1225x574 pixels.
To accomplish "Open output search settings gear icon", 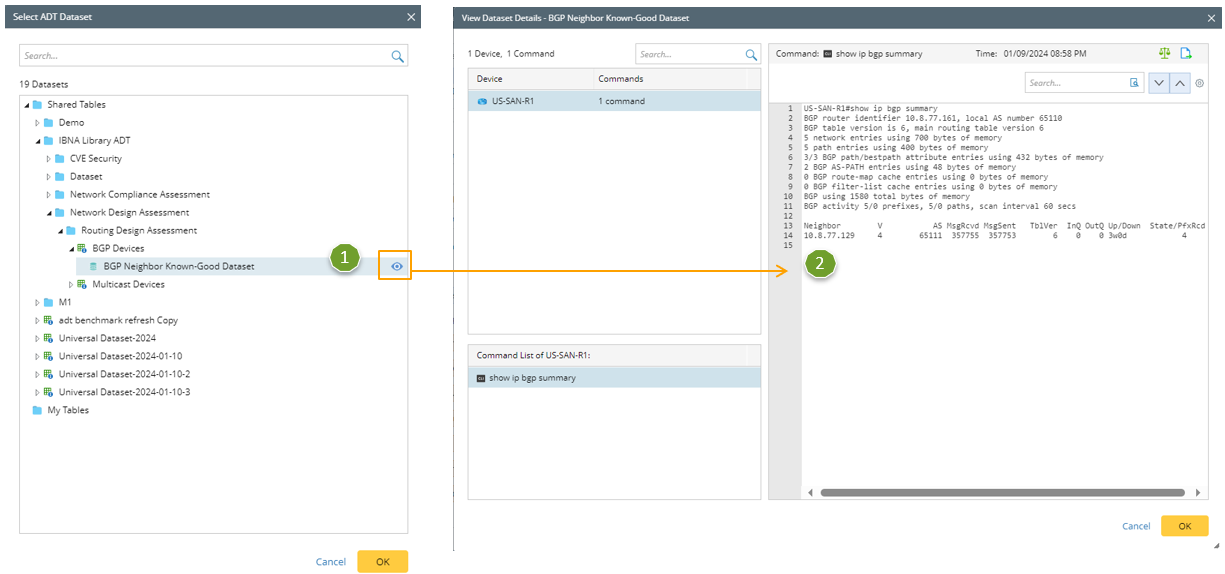I will [1200, 84].
